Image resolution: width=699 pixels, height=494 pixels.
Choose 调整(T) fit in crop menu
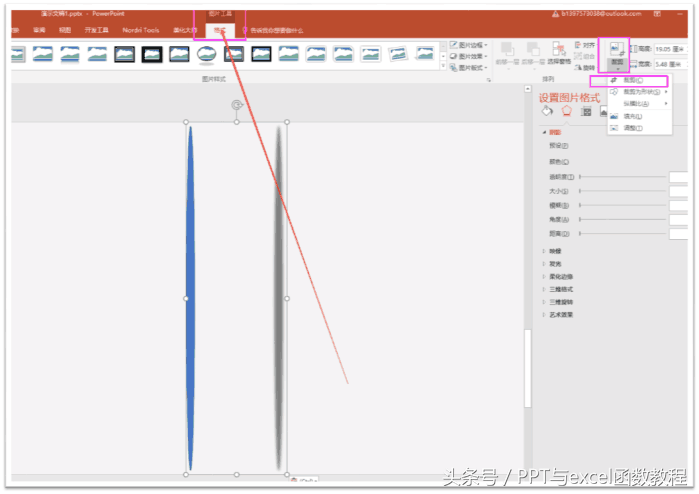[x=639, y=128]
